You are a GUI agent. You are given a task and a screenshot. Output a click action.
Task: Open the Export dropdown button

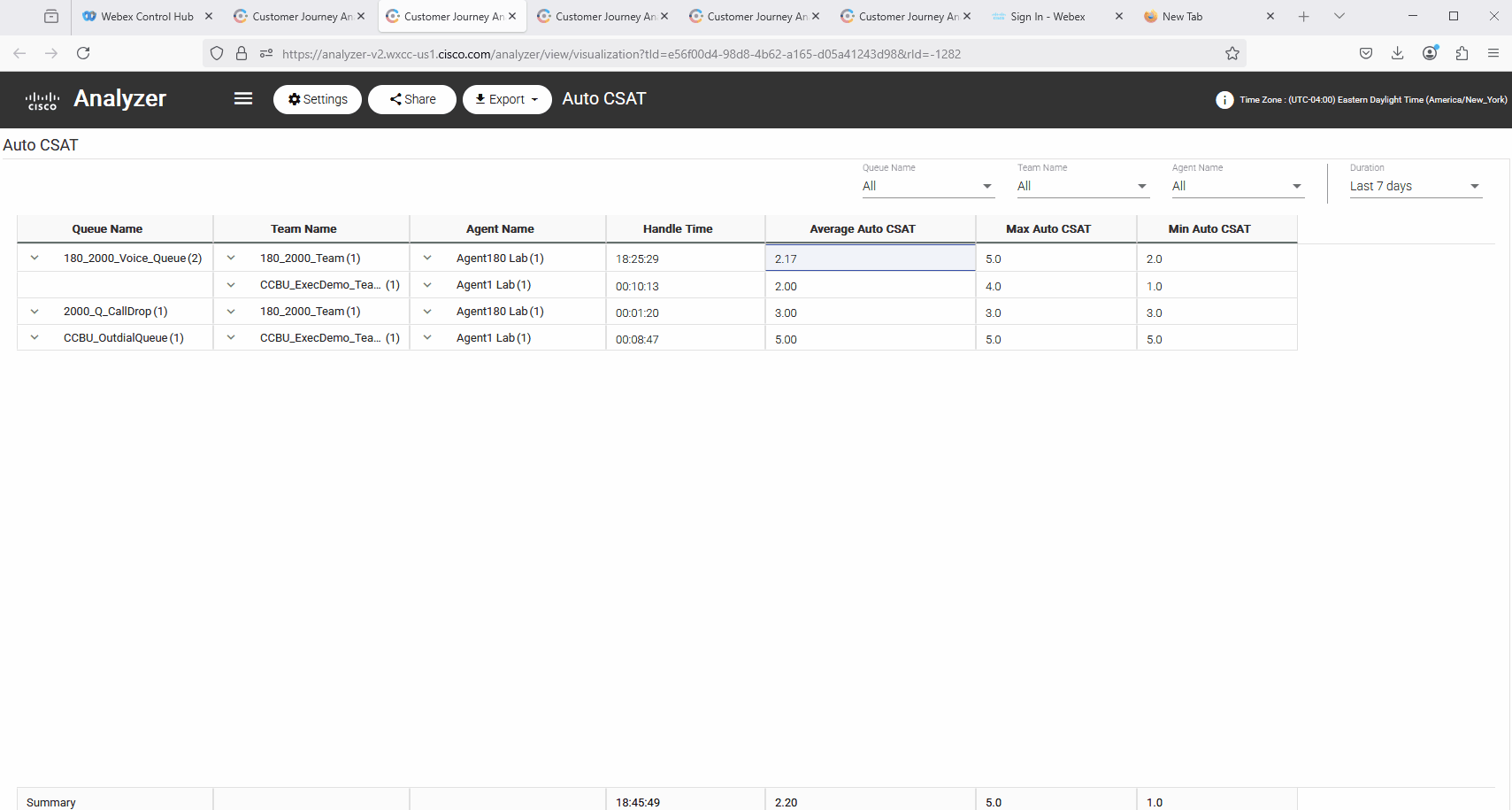pyautogui.click(x=507, y=99)
